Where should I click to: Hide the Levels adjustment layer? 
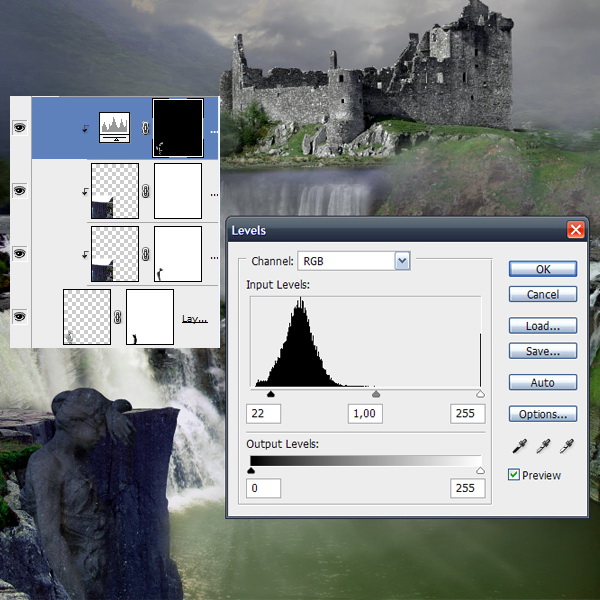pos(19,127)
